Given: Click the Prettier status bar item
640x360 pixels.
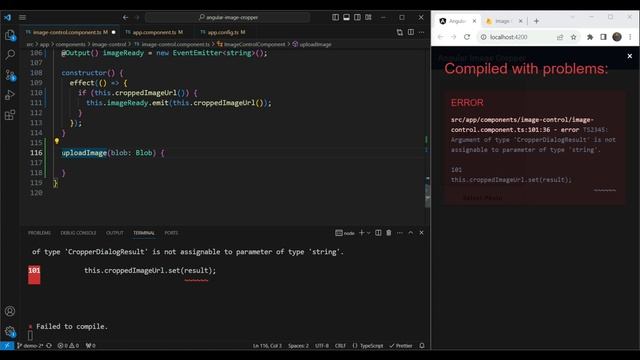Looking at the screenshot, I should tap(401, 345).
